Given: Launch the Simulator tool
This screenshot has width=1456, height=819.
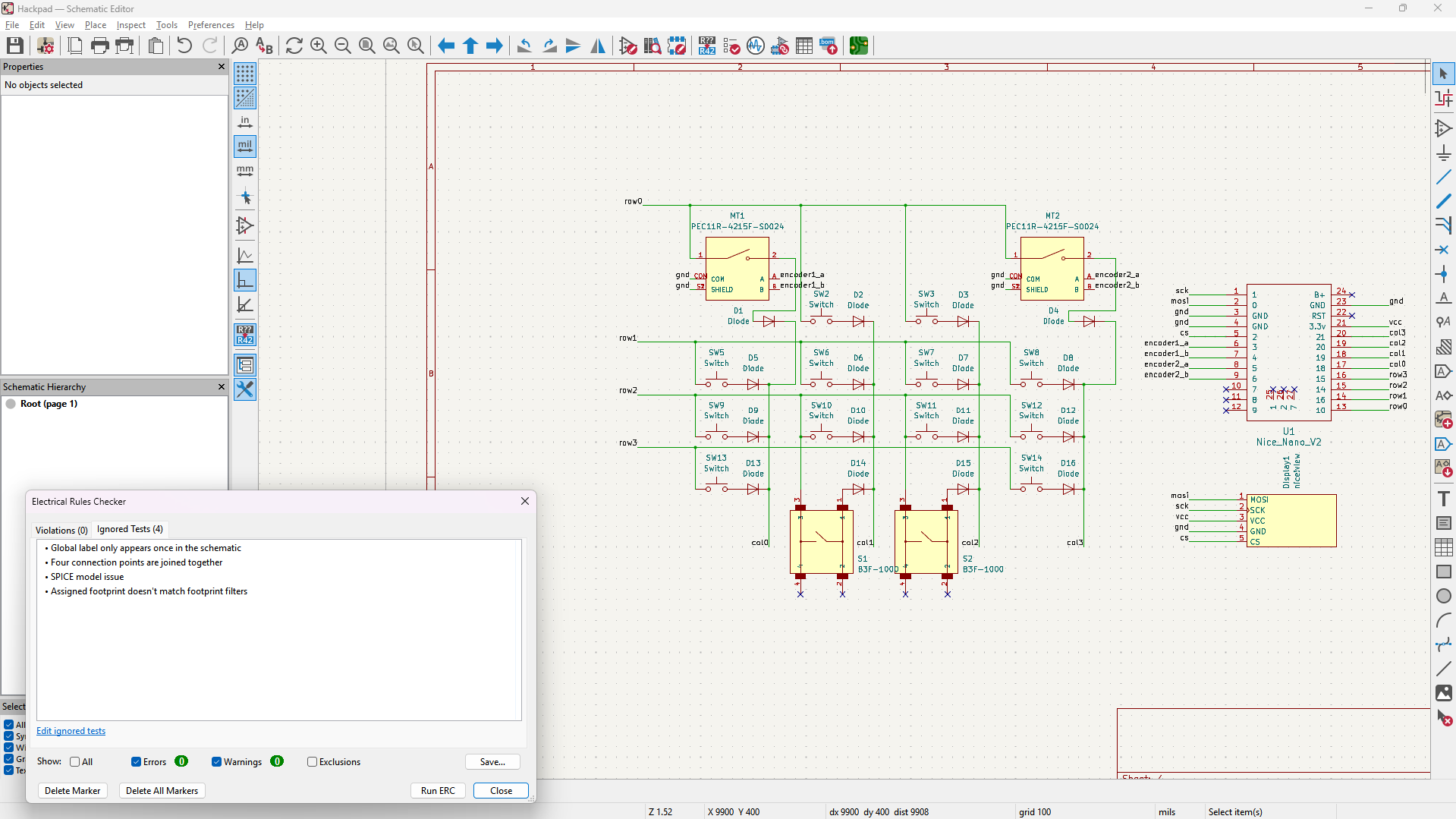Looking at the screenshot, I should [x=756, y=46].
